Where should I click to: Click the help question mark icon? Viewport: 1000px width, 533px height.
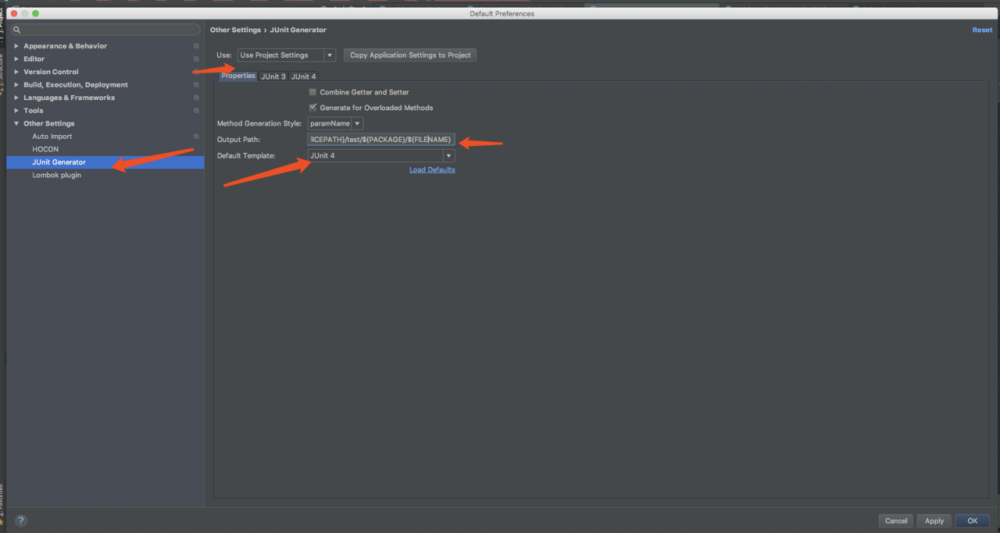point(20,521)
